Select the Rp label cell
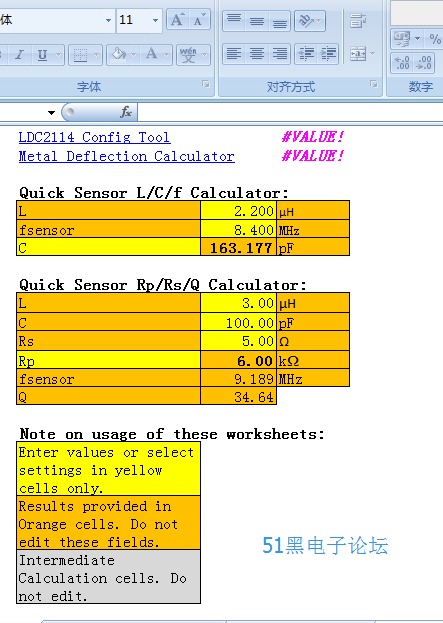Viewport: 443px width, 623px height. 108,360
